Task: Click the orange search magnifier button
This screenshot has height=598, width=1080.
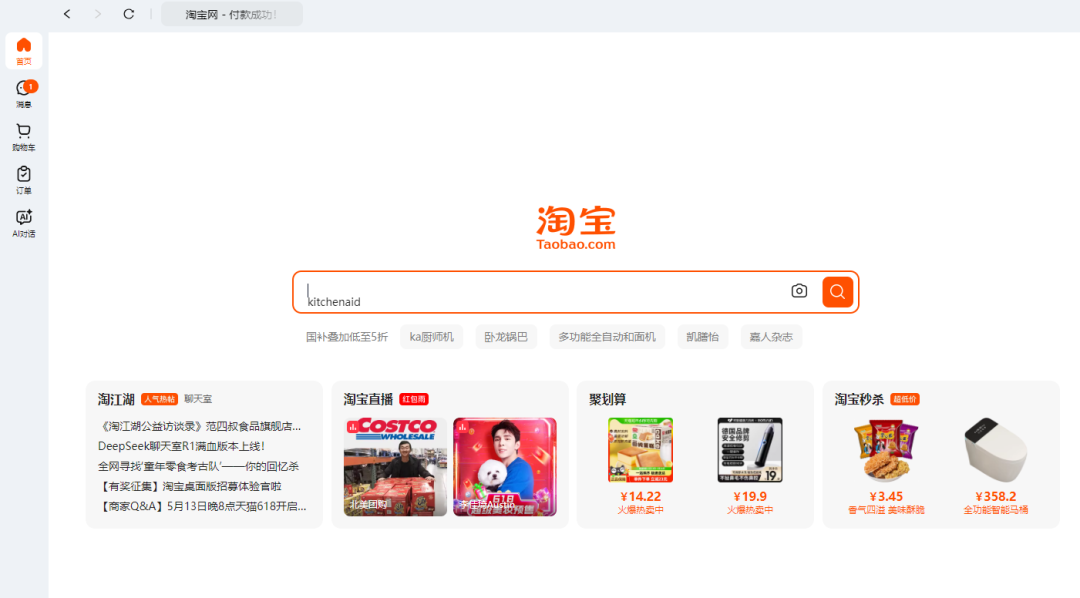Action: click(838, 291)
